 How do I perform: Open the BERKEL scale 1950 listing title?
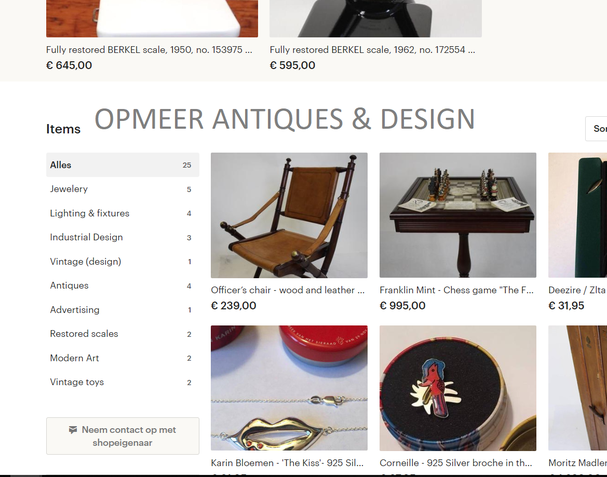point(149,50)
